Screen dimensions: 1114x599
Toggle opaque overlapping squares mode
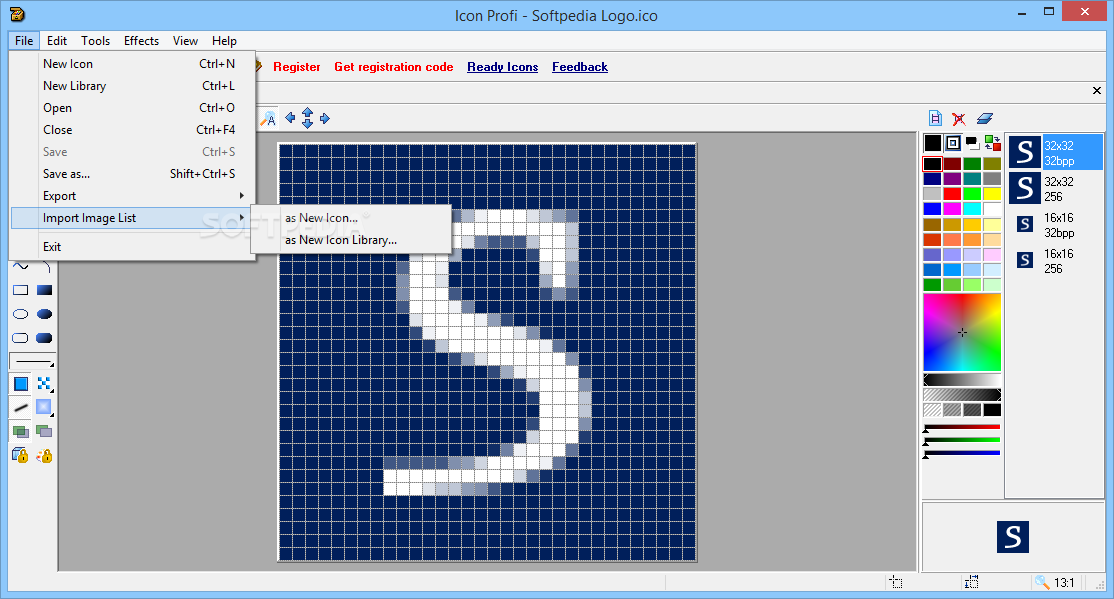tap(21, 431)
